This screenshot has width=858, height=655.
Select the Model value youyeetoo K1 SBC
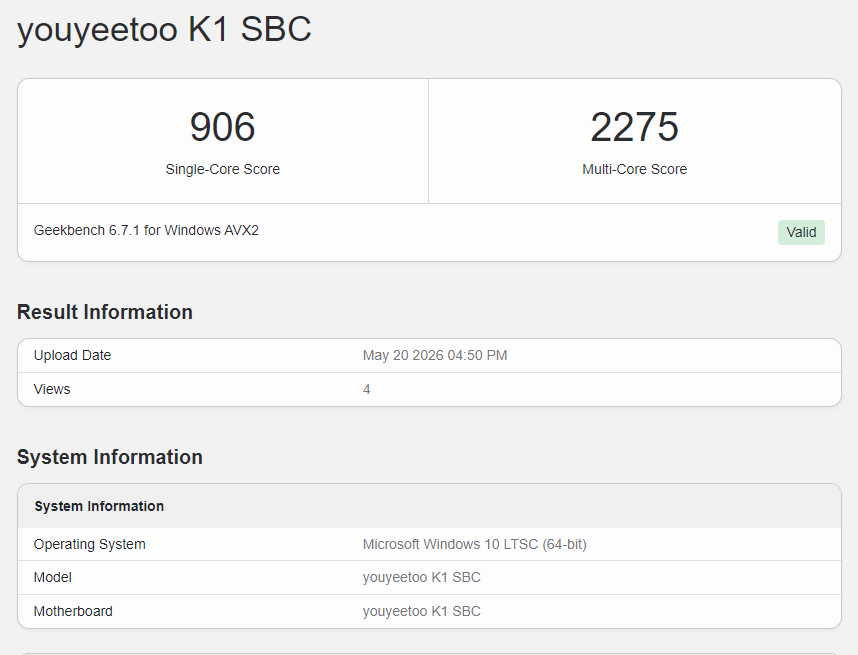[421, 577]
